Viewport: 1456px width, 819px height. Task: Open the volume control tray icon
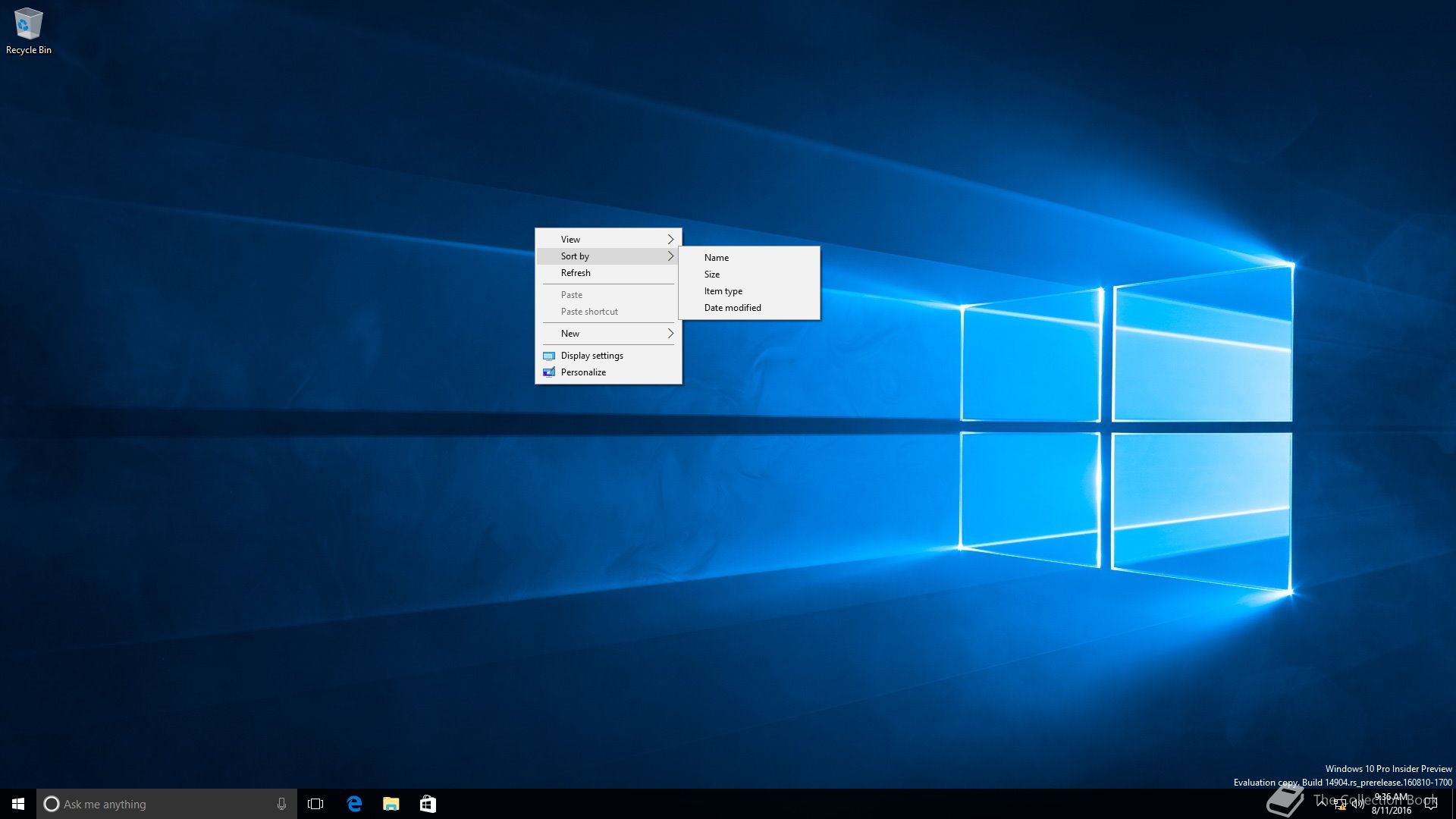1358,804
